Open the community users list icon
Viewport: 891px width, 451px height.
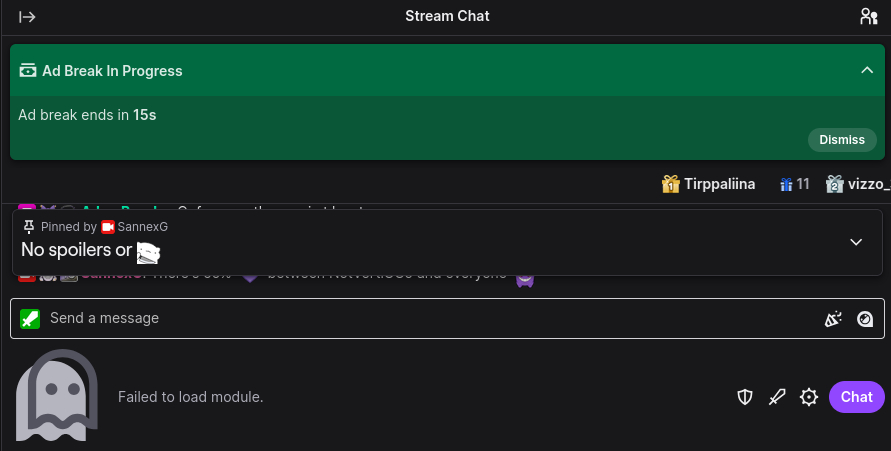coord(867,16)
